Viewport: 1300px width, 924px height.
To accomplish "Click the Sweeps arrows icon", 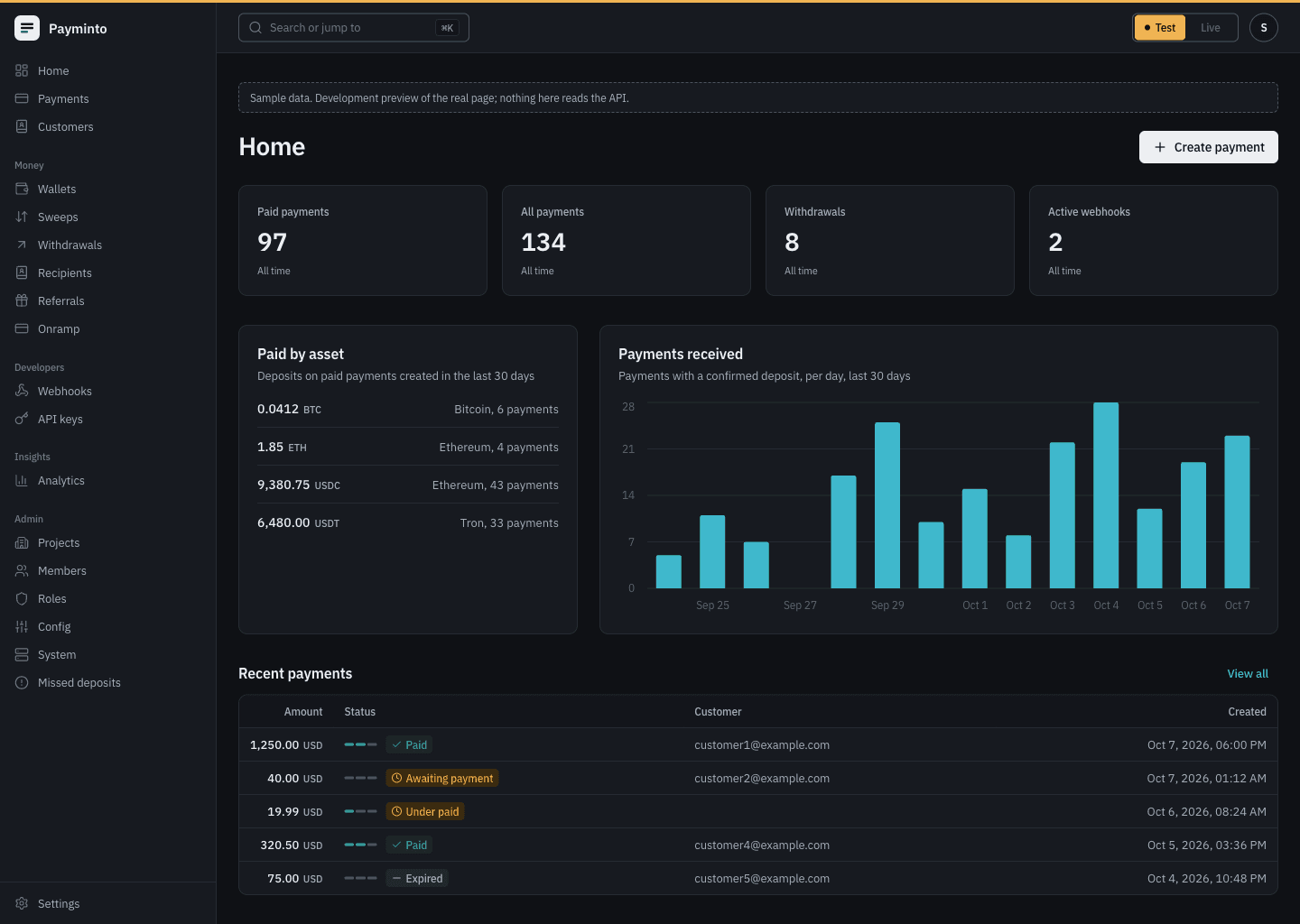I will [22, 217].
